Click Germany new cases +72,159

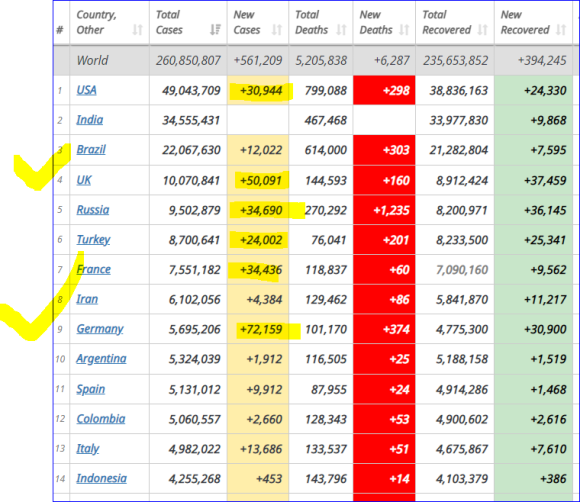pos(261,329)
